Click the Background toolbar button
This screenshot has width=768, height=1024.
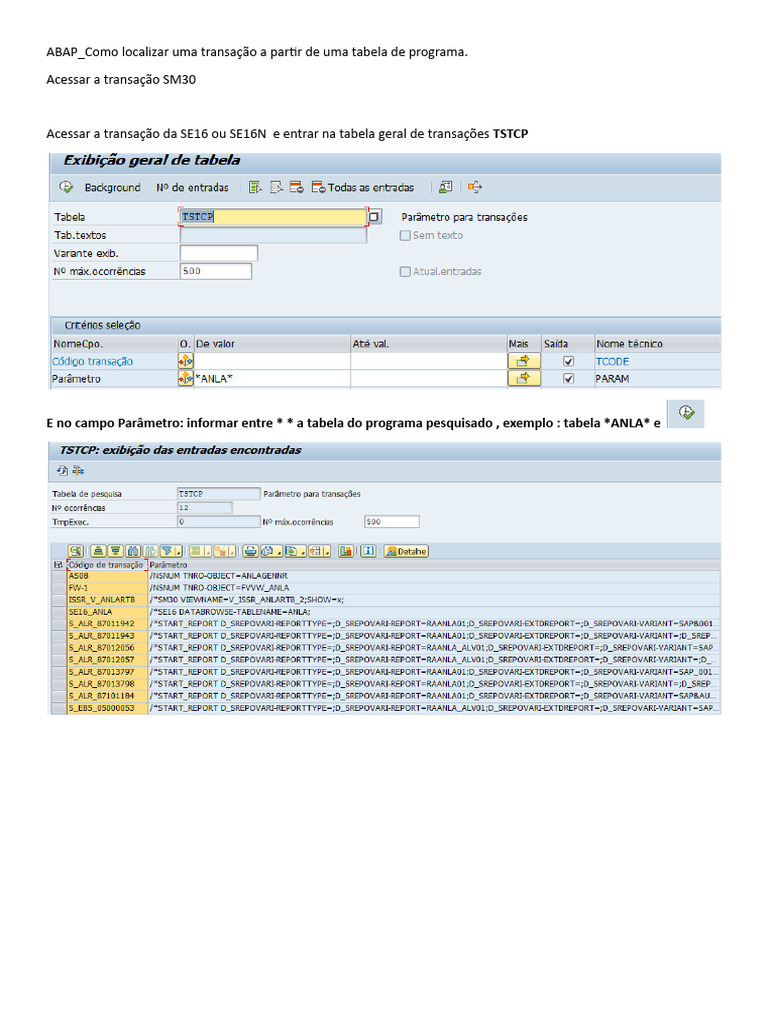pyautogui.click(x=112, y=187)
